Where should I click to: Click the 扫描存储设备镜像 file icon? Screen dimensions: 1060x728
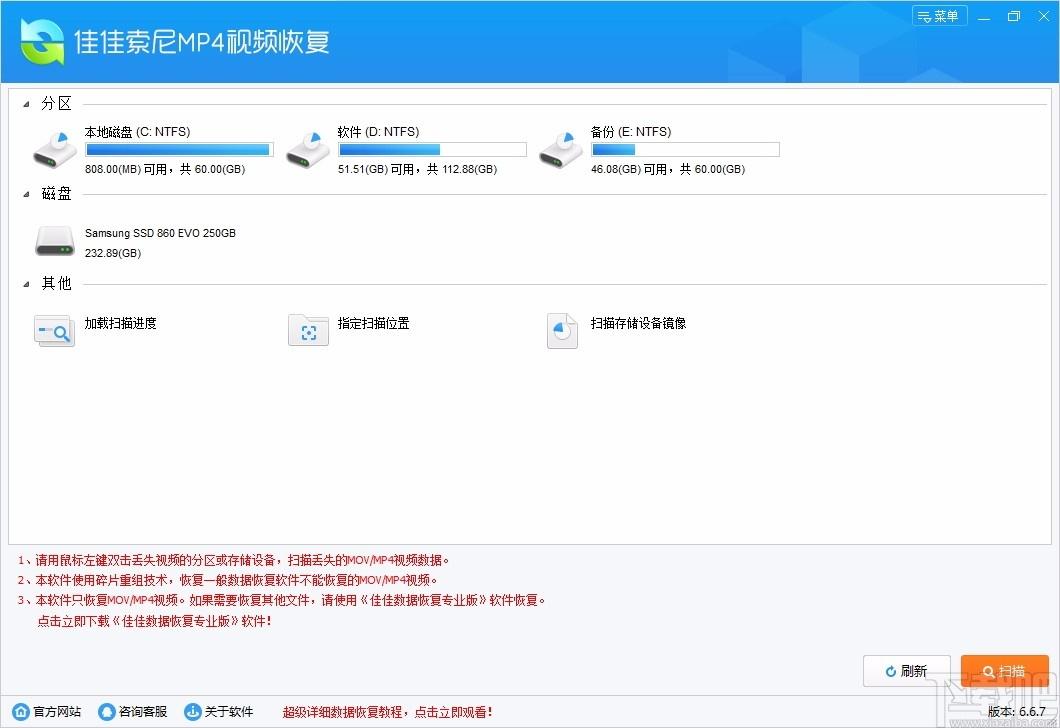click(562, 331)
